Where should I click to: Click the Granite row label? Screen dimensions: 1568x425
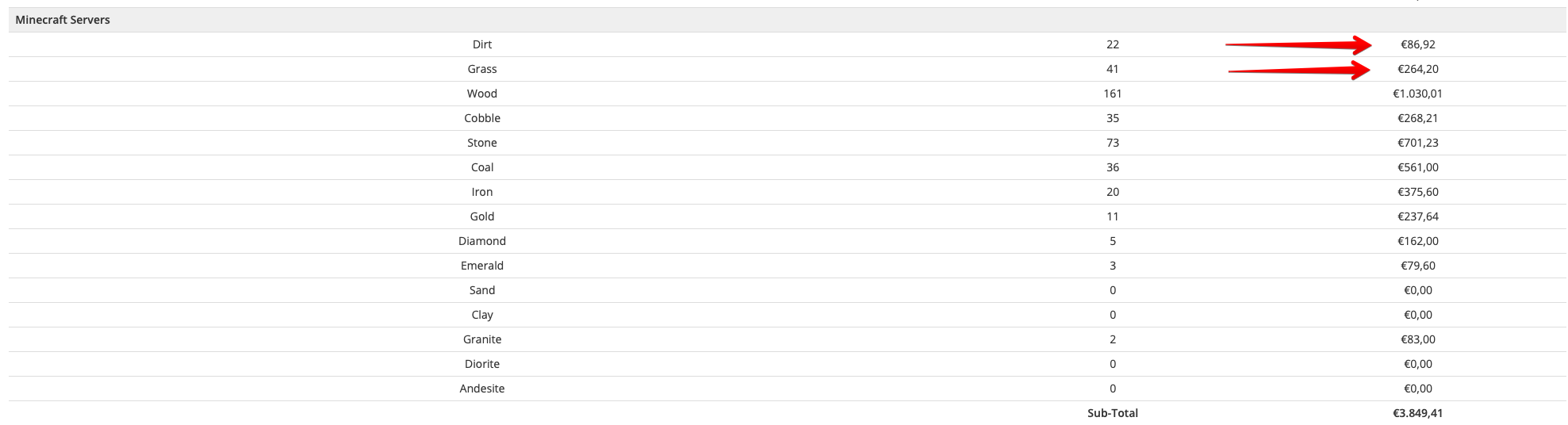coord(482,339)
